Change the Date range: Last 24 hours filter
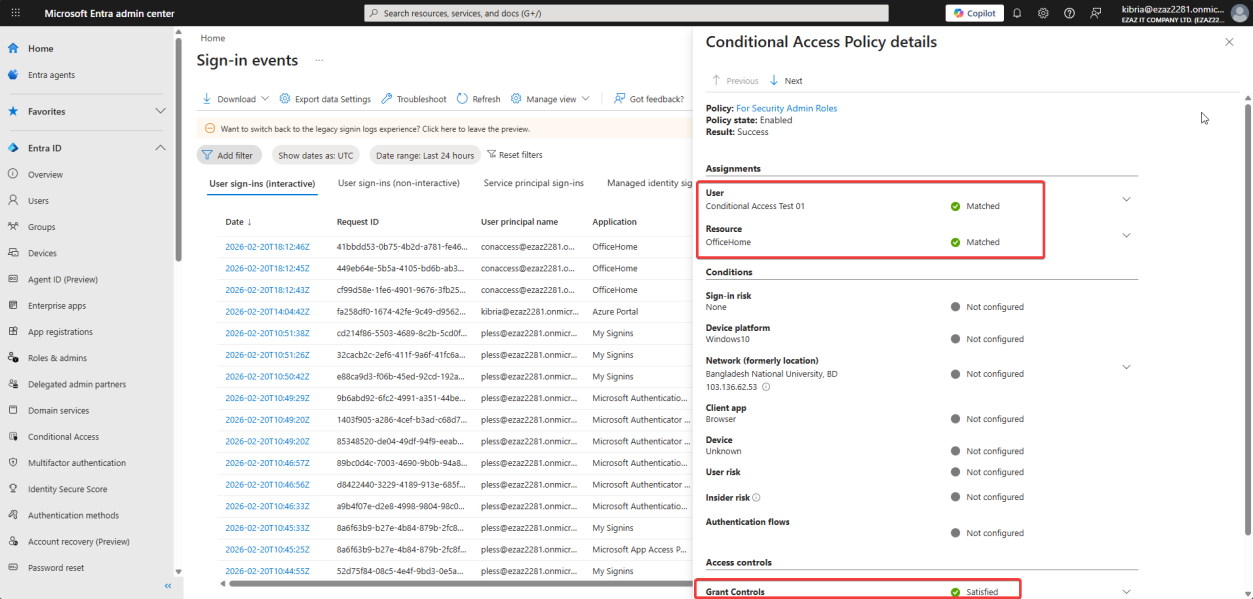 (424, 155)
